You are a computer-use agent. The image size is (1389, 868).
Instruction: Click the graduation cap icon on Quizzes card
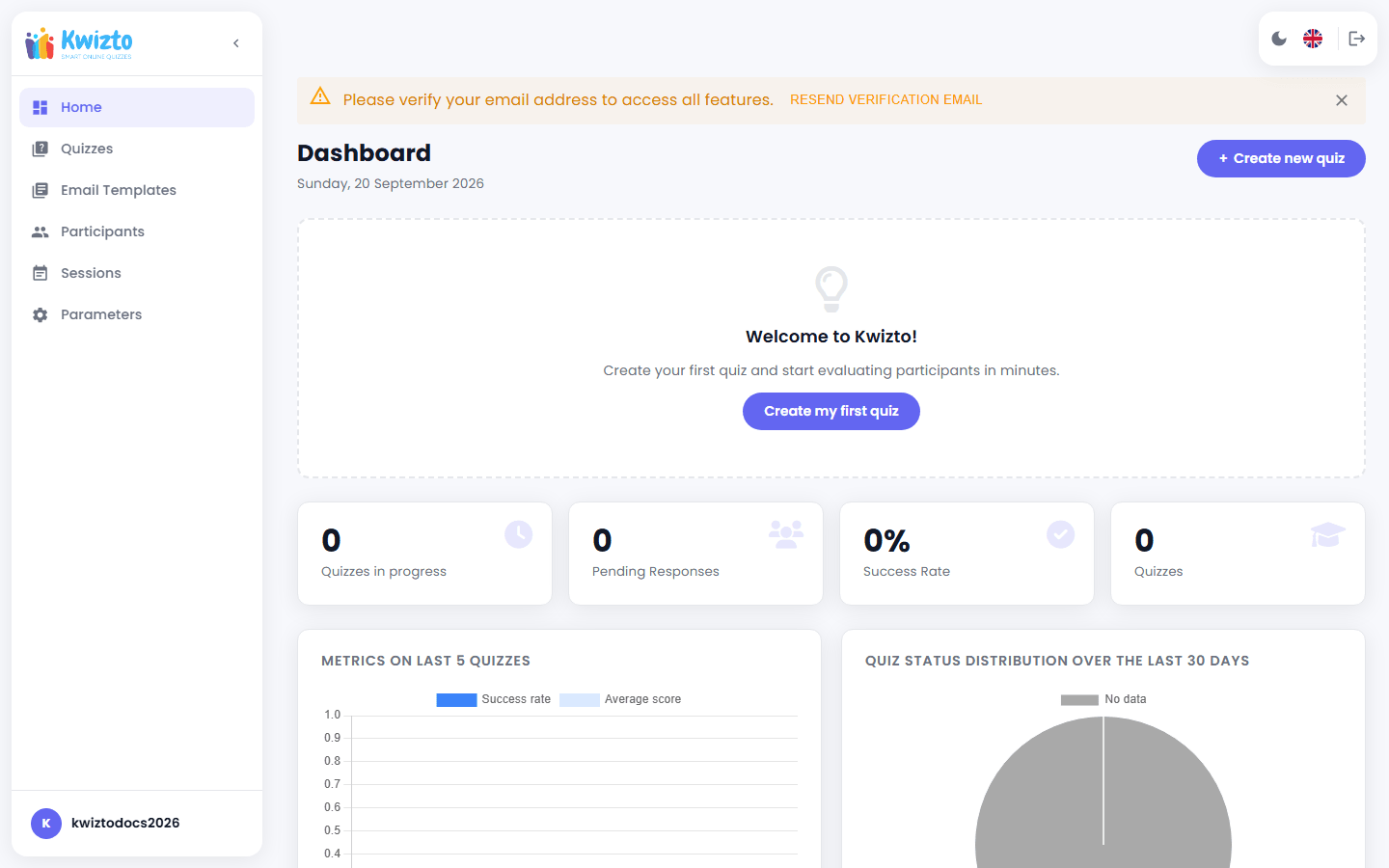click(x=1328, y=534)
